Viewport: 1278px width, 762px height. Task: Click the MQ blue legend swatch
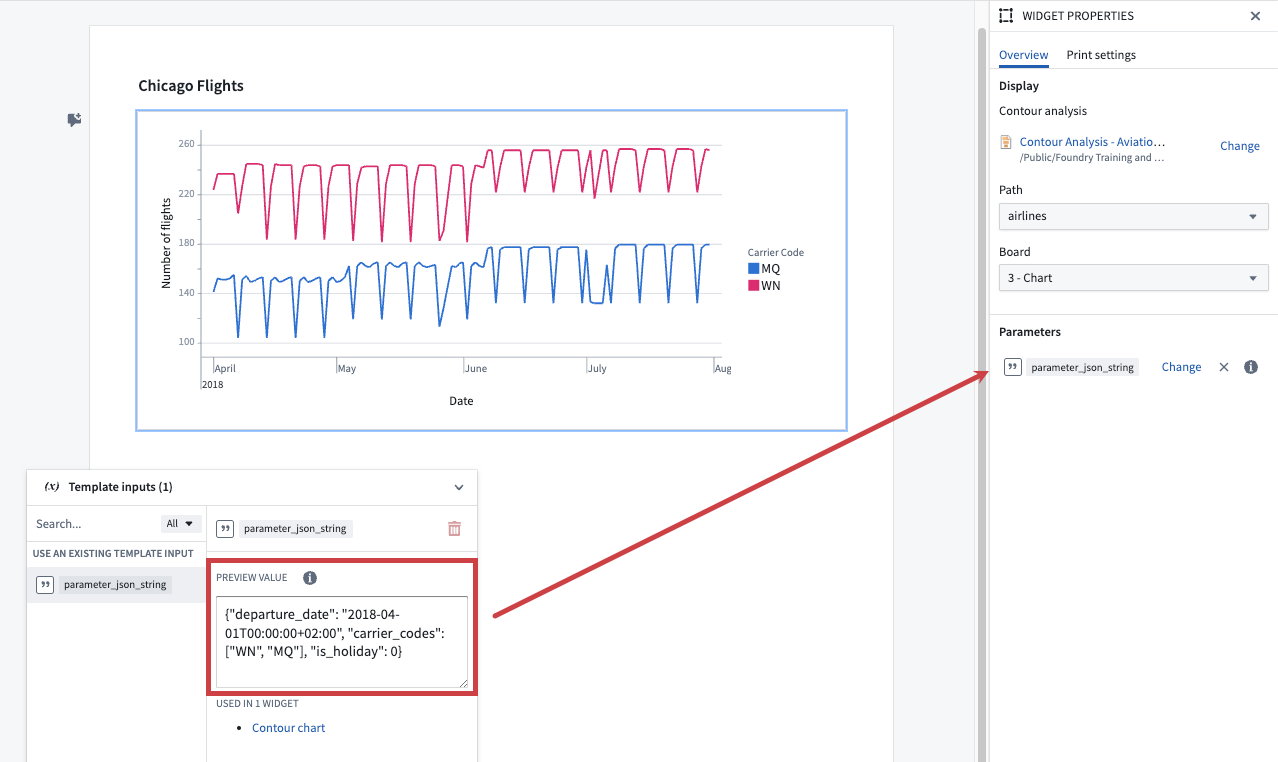click(x=754, y=269)
